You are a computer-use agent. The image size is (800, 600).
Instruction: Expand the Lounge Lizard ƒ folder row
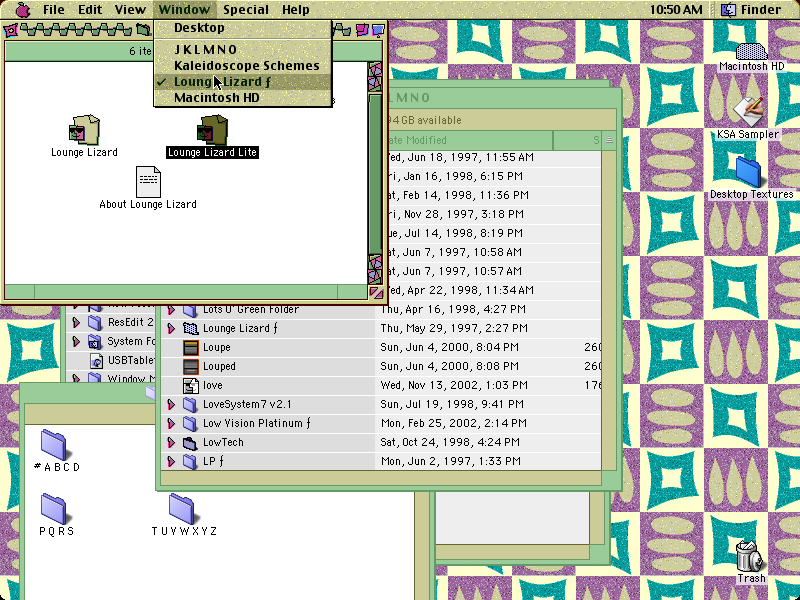click(x=171, y=329)
